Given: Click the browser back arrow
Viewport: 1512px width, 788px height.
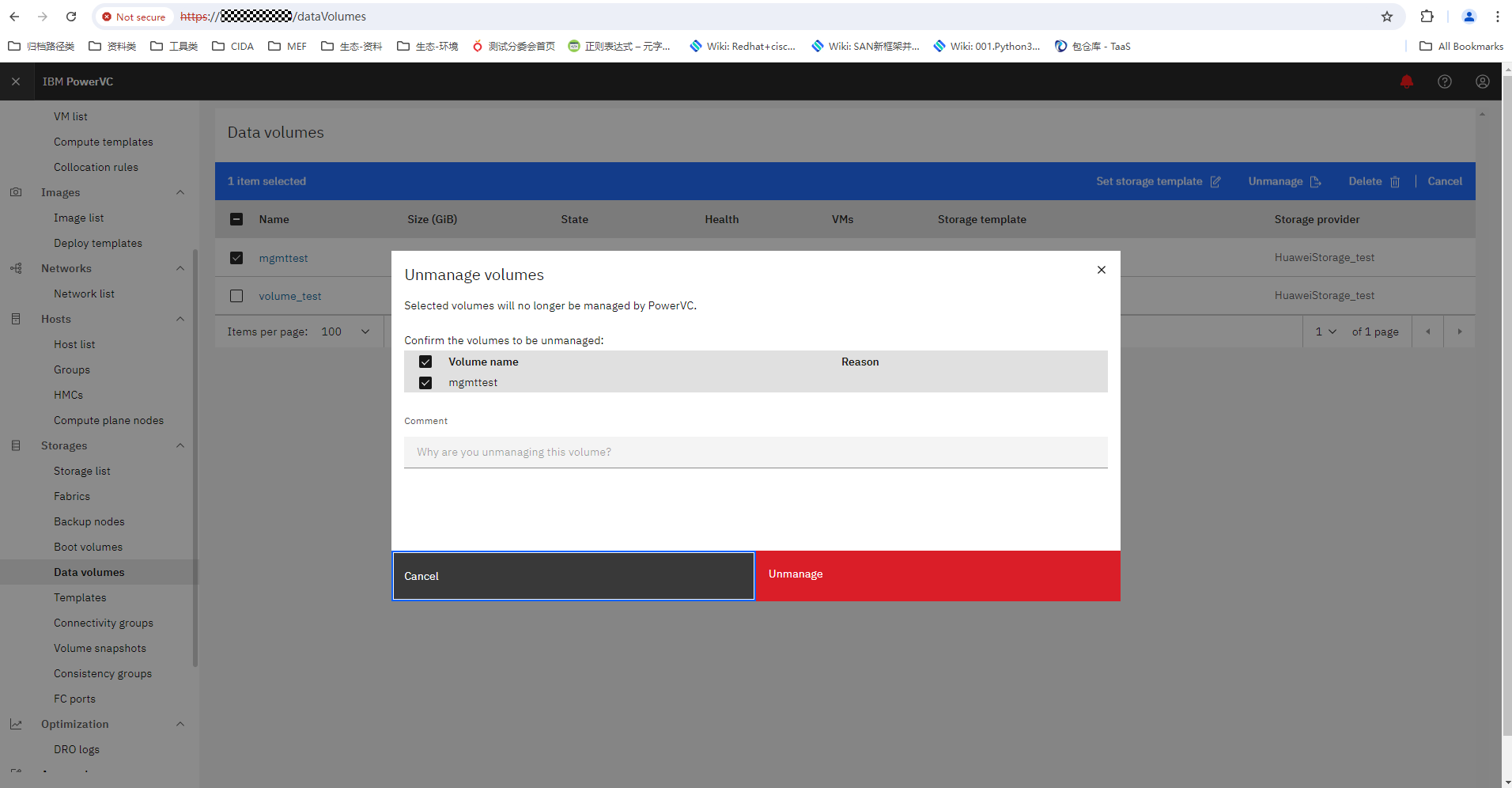Looking at the screenshot, I should [14, 17].
